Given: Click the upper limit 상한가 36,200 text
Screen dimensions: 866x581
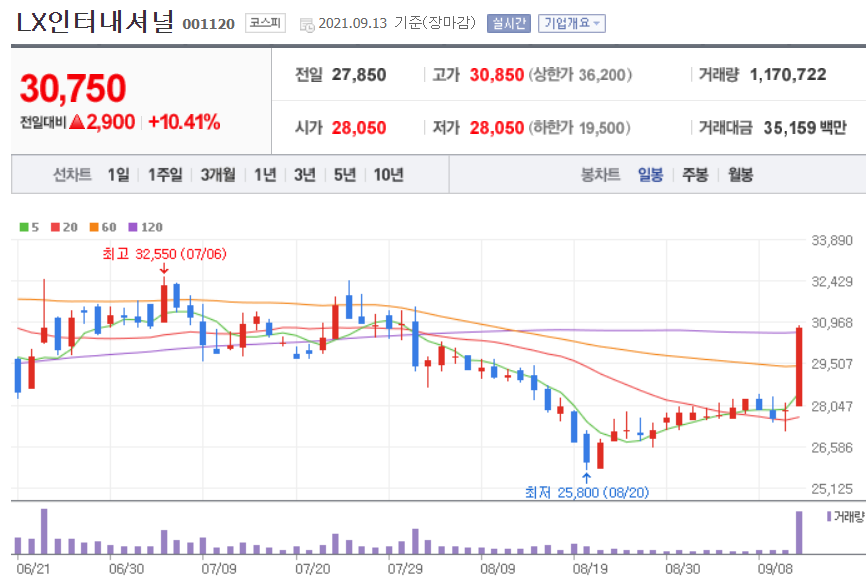Looking at the screenshot, I should [x=580, y=75].
